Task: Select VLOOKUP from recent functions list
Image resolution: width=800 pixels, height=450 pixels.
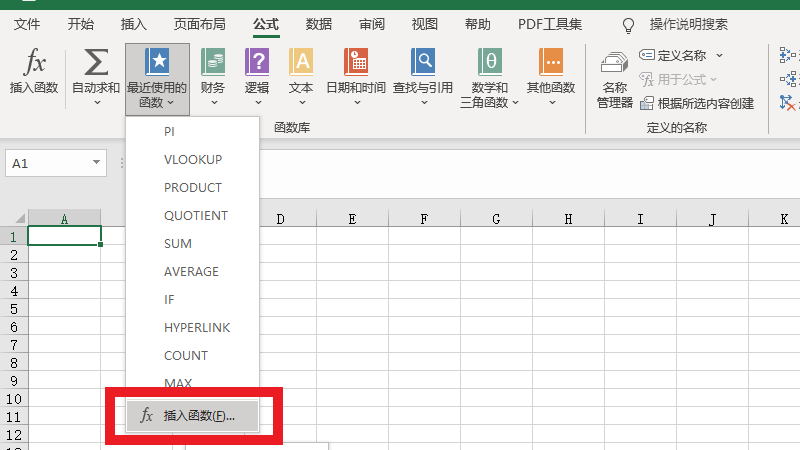Action: click(192, 160)
